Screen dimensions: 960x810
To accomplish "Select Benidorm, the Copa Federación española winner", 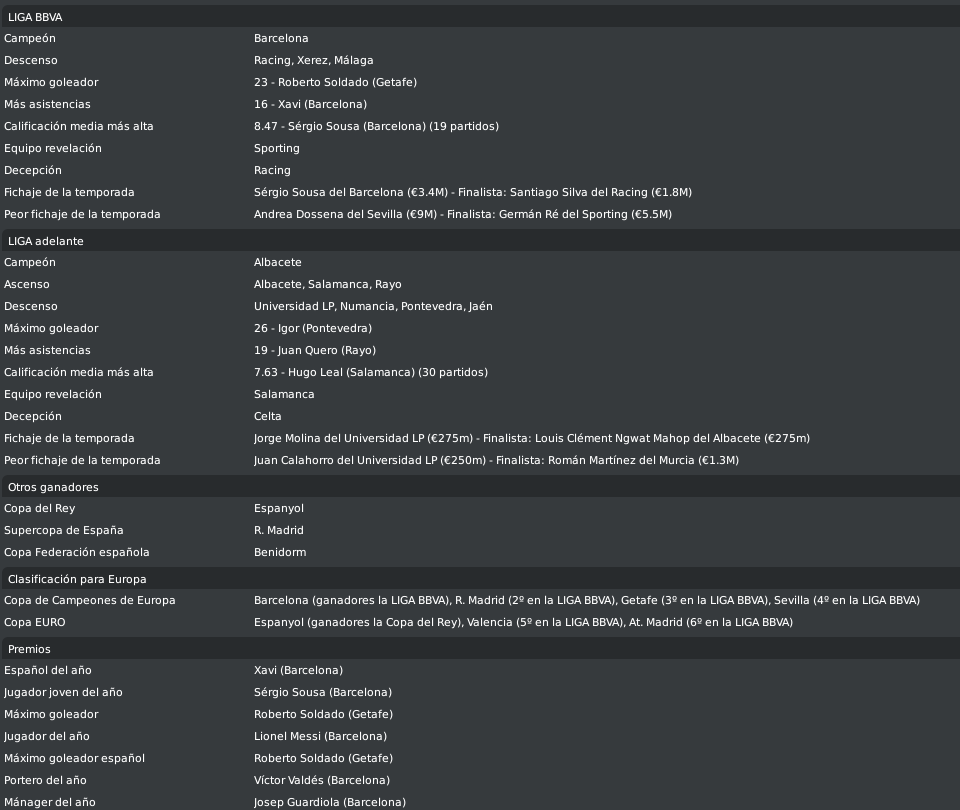I will 280,552.
